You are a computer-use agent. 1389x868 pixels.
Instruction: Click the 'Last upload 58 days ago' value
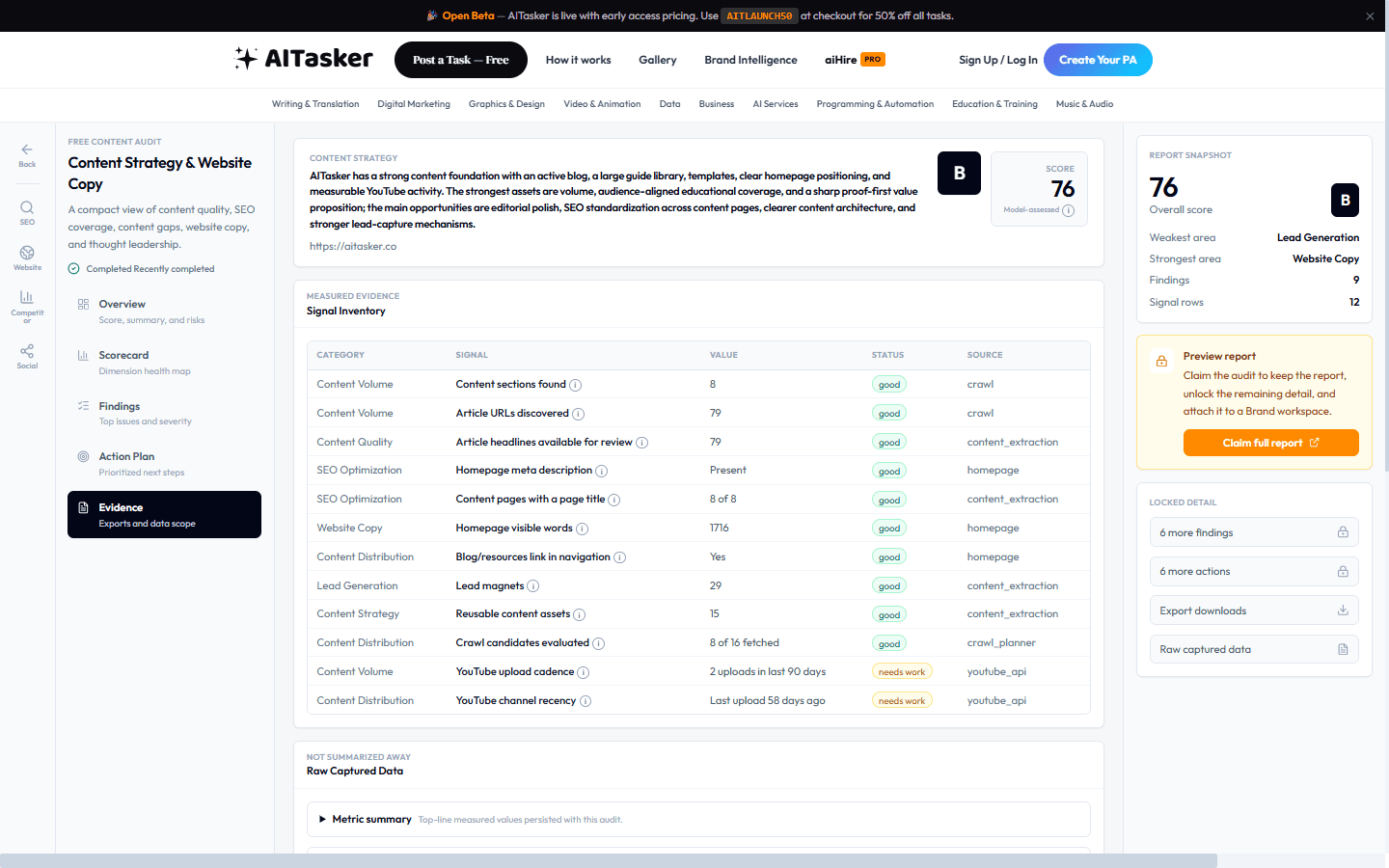[x=768, y=701]
